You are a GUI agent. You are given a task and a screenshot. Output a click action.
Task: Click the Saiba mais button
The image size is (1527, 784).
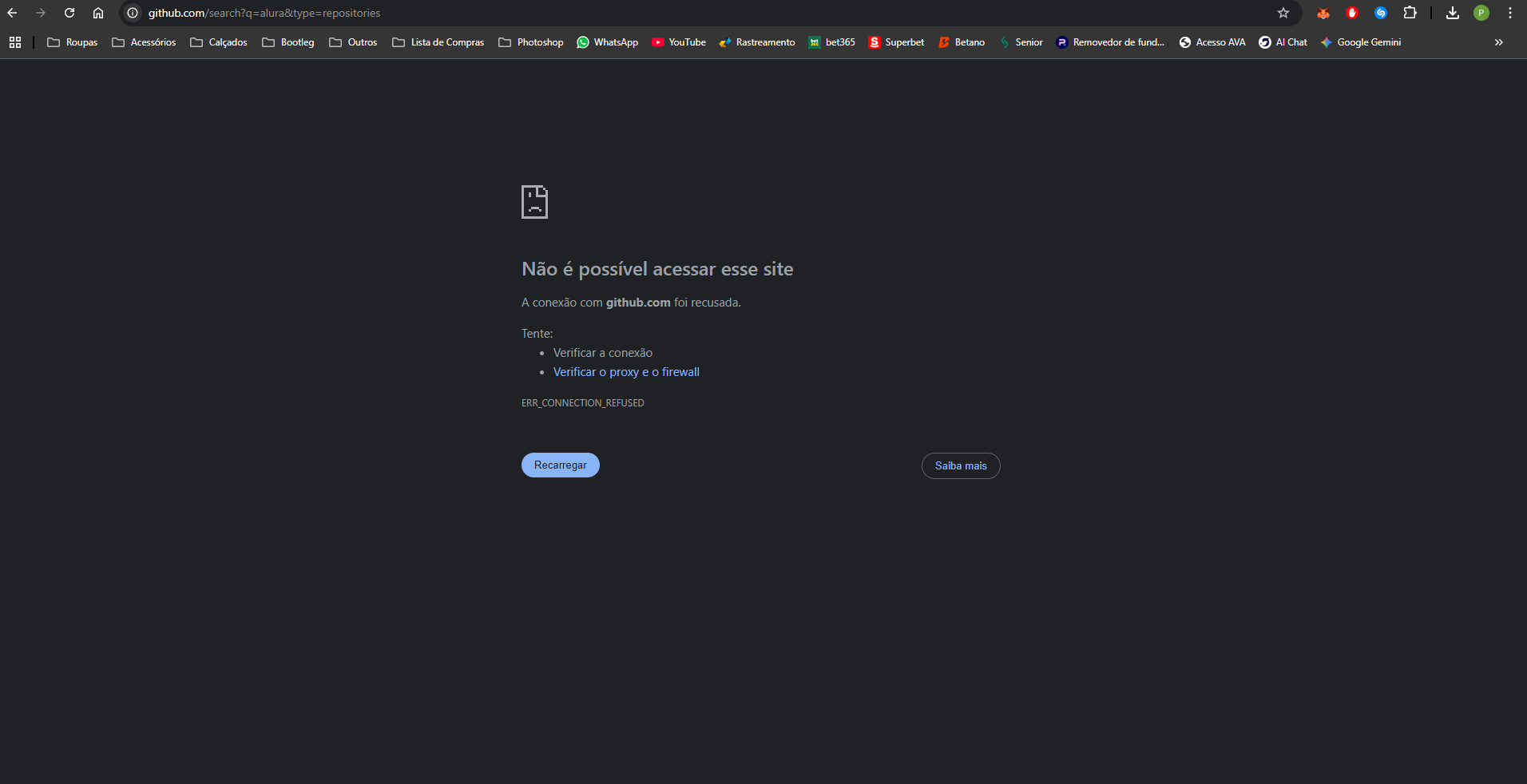[x=961, y=466]
